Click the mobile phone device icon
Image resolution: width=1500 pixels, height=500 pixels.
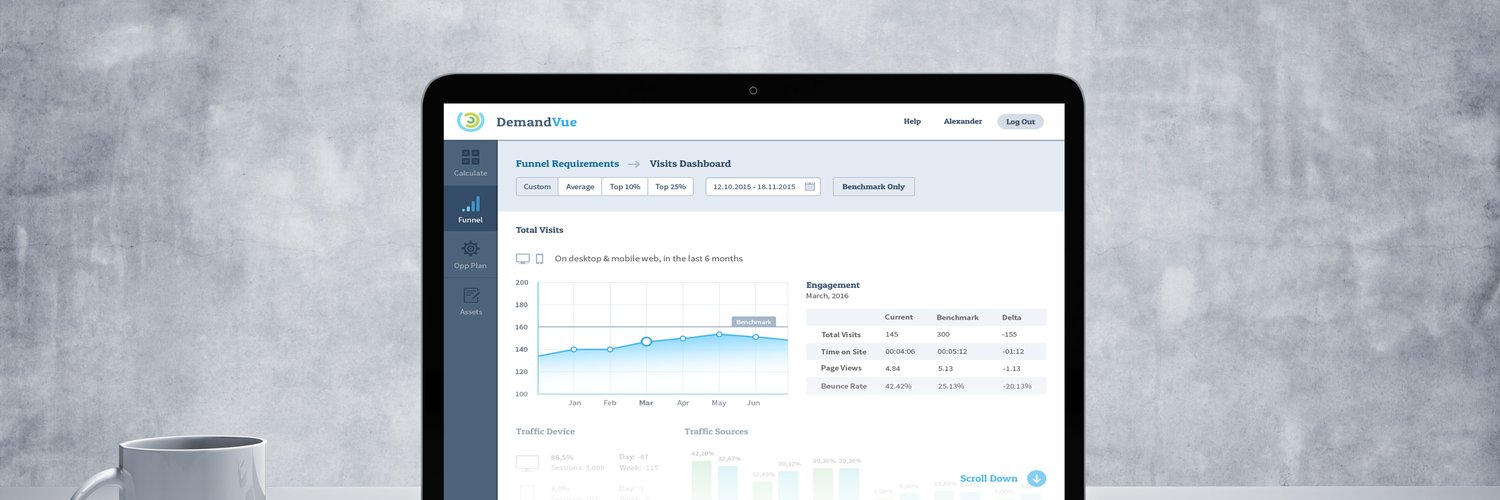[x=540, y=258]
